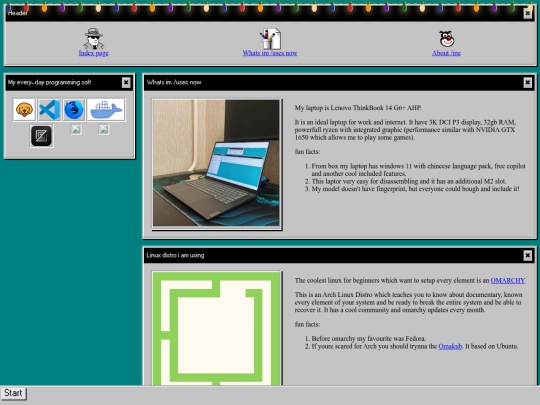Click the first 'fun facts:' text under laptop description
The width and height of the screenshot is (540, 405).
click(x=307, y=152)
